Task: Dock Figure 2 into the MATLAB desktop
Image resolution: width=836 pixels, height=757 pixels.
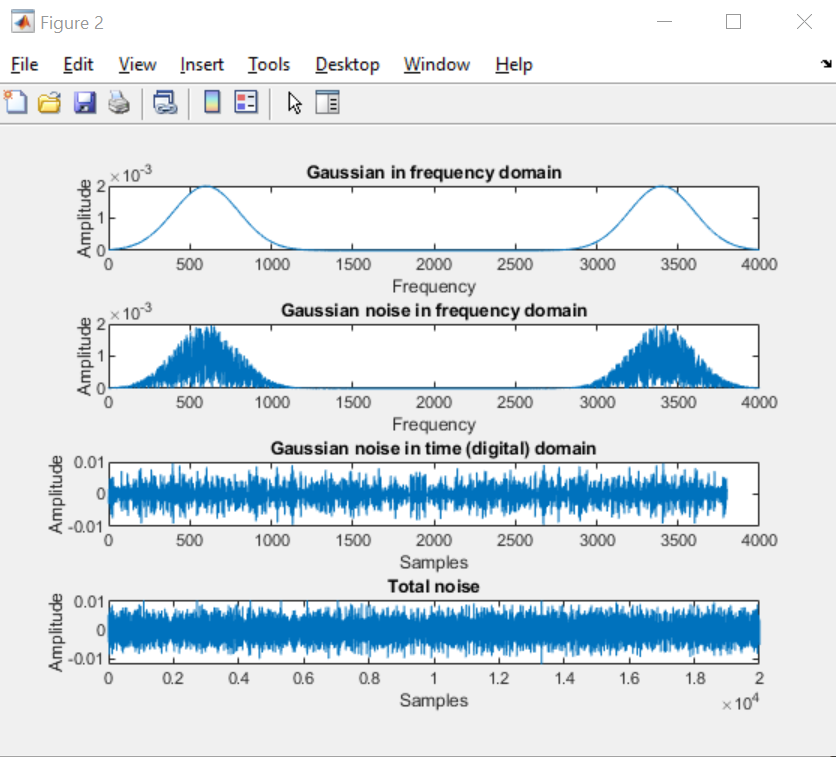Action: tap(828, 64)
